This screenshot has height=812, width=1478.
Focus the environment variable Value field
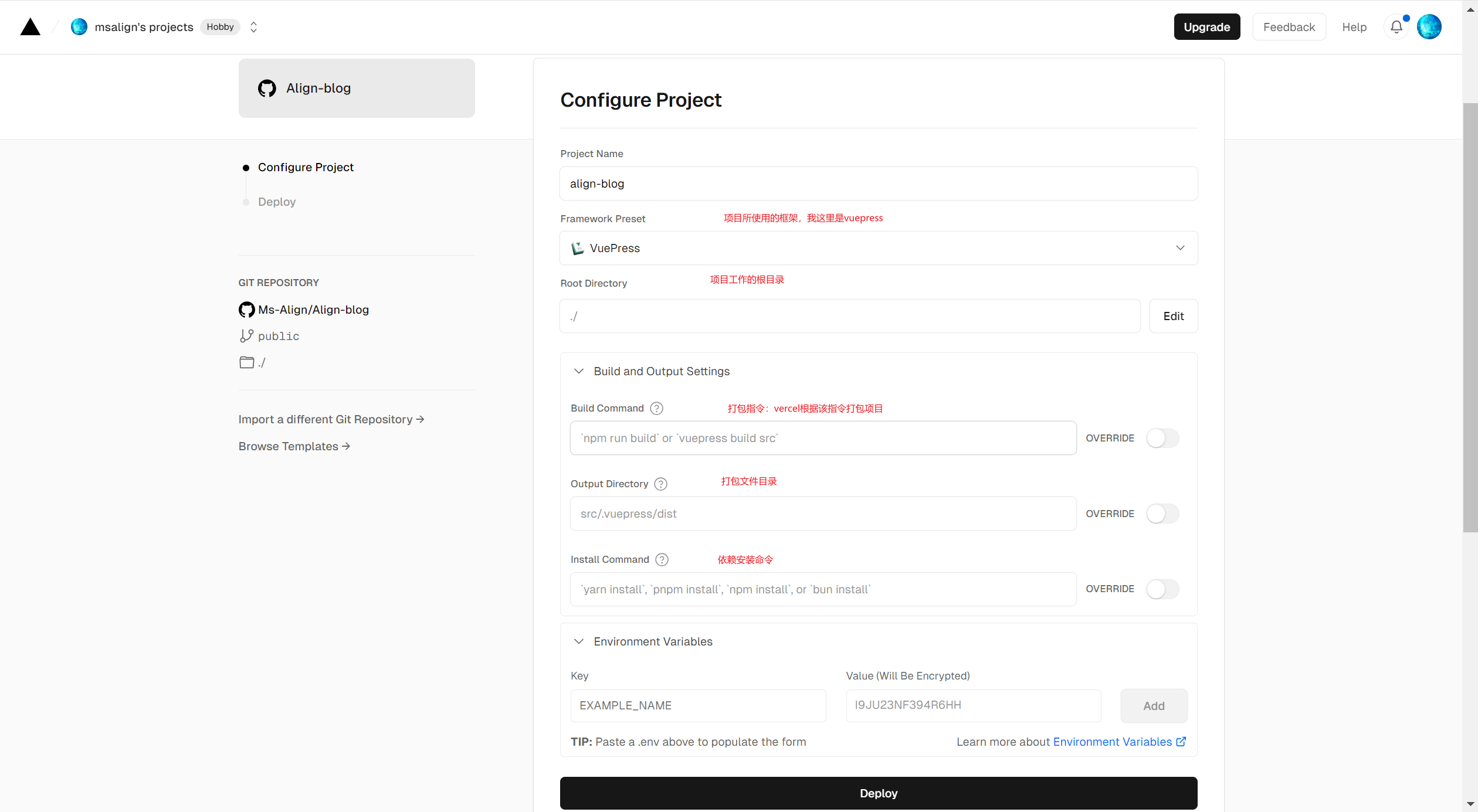point(973,705)
